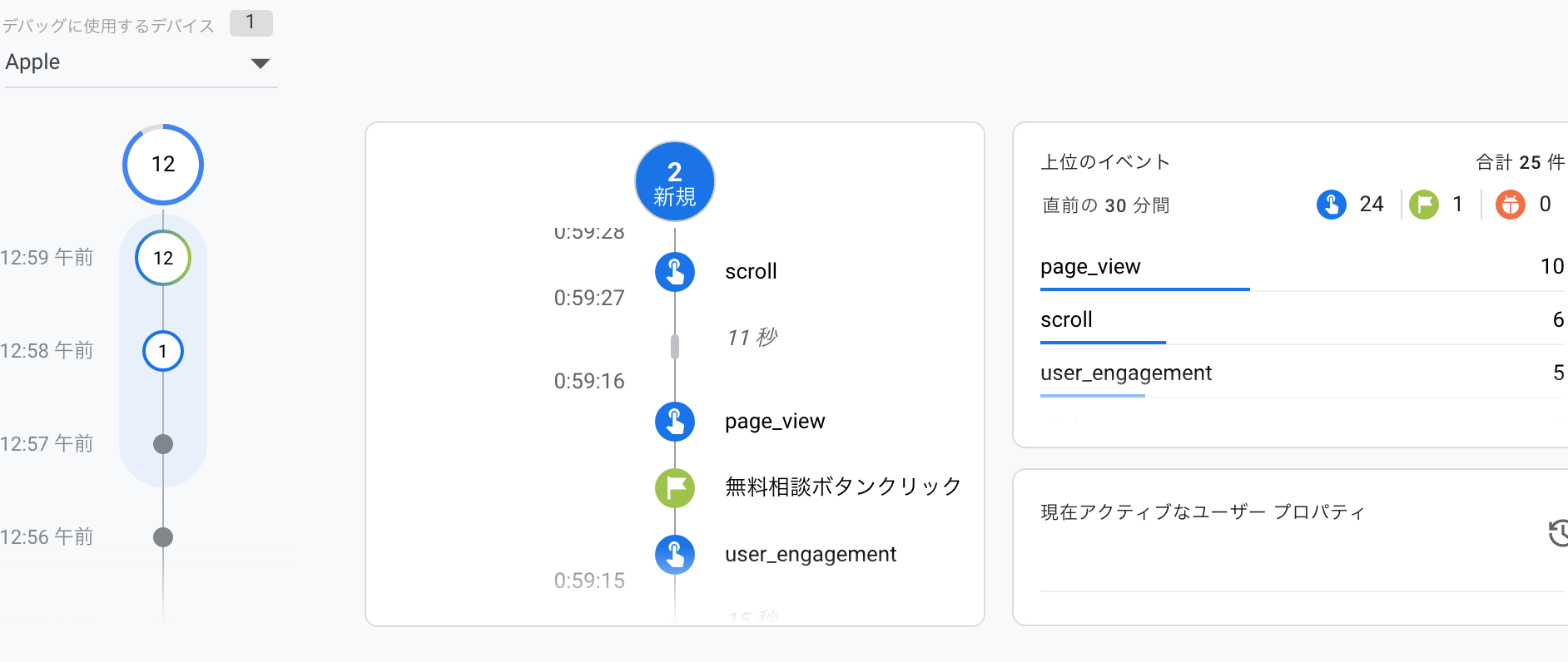This screenshot has height=662, width=1568.
Task: Click the orange error bug count icon
Action: [1510, 205]
